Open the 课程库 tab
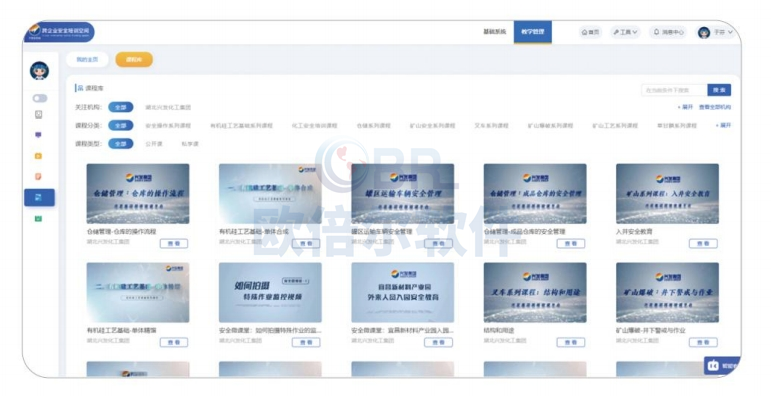 (x=134, y=60)
